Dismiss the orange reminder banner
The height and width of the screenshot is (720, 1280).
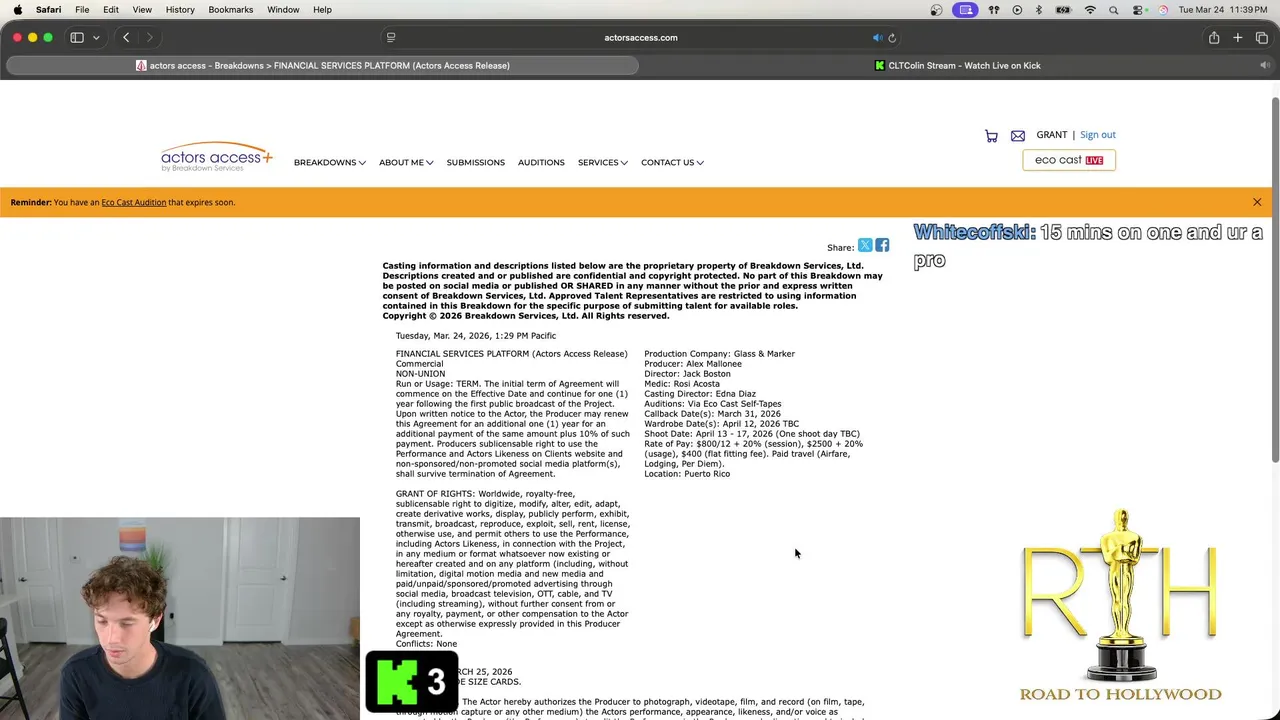[x=1257, y=203]
